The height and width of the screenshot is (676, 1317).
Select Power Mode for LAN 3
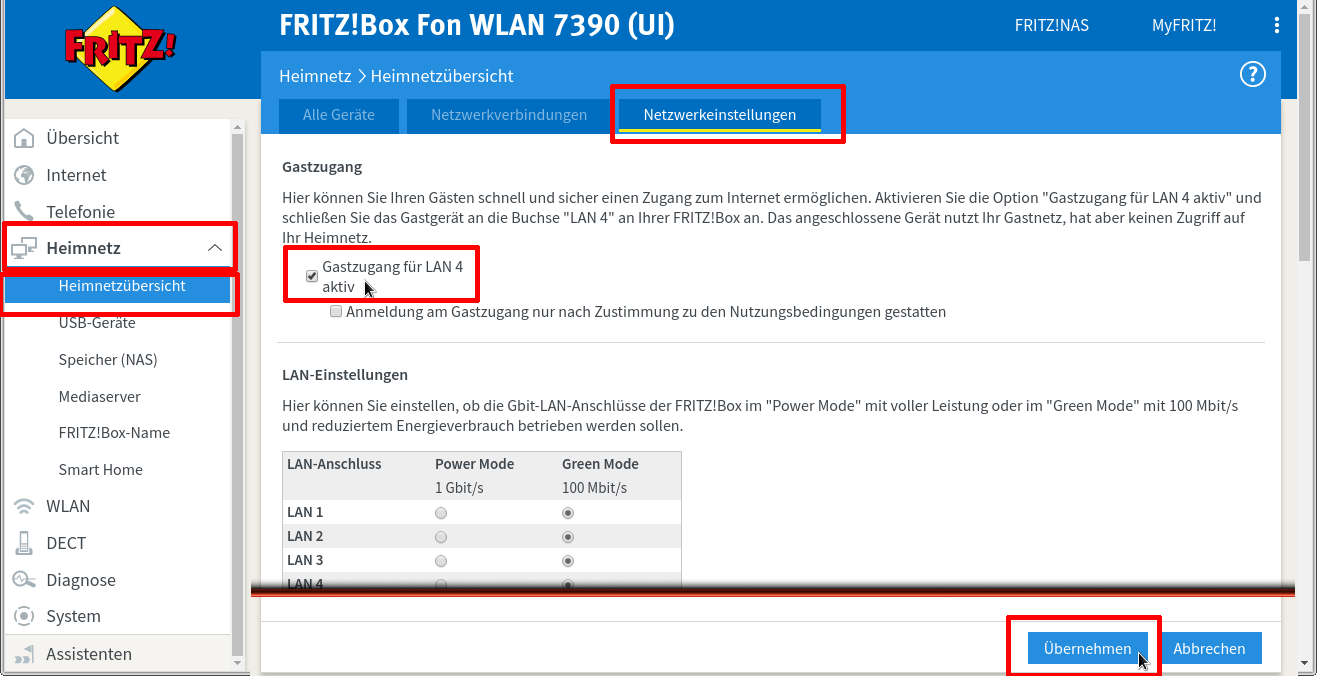pos(441,561)
